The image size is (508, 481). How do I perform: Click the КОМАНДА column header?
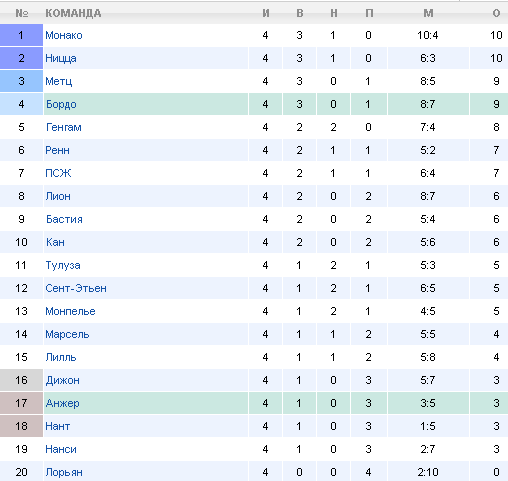click(73, 13)
